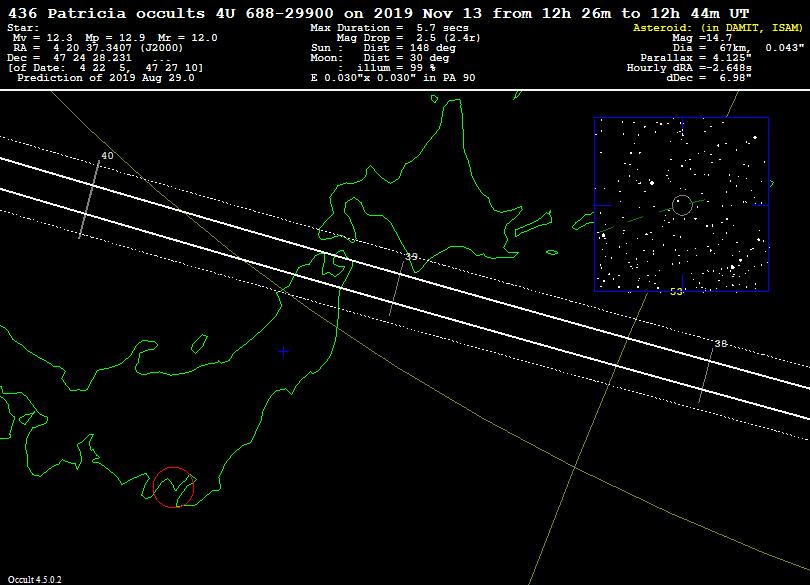This screenshot has width=810, height=585.
Task: Click the 'Sun : Dist = 148 deg' line
Action: [383, 48]
